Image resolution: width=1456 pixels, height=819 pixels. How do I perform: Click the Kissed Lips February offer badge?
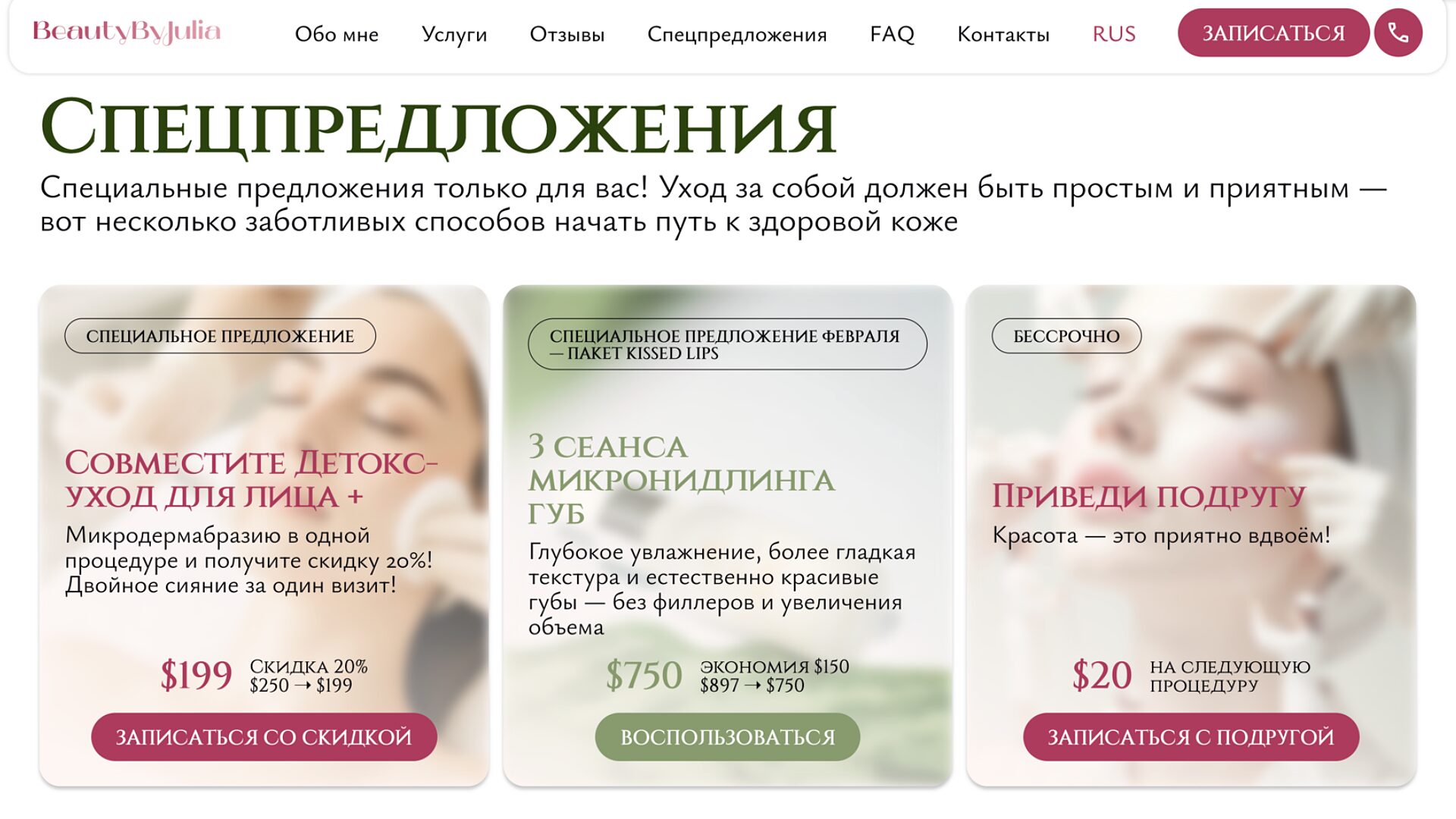tap(727, 344)
